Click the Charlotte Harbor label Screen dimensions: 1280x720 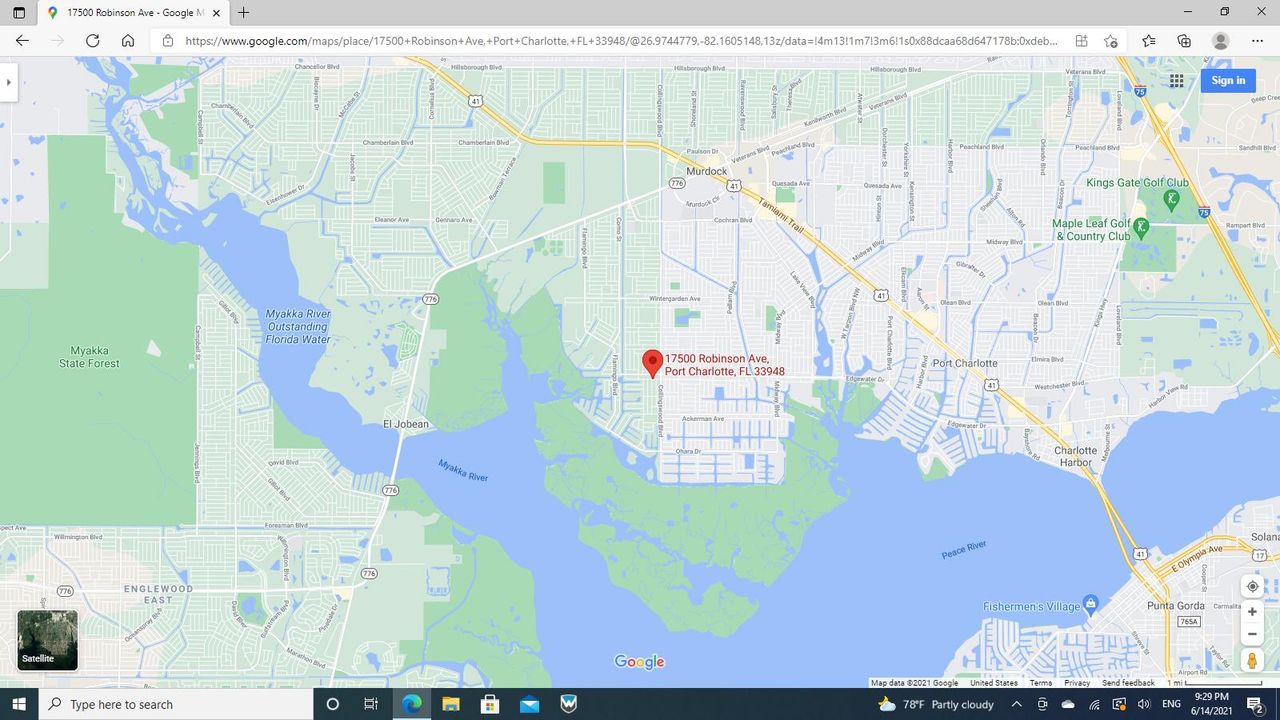pyautogui.click(x=1075, y=456)
